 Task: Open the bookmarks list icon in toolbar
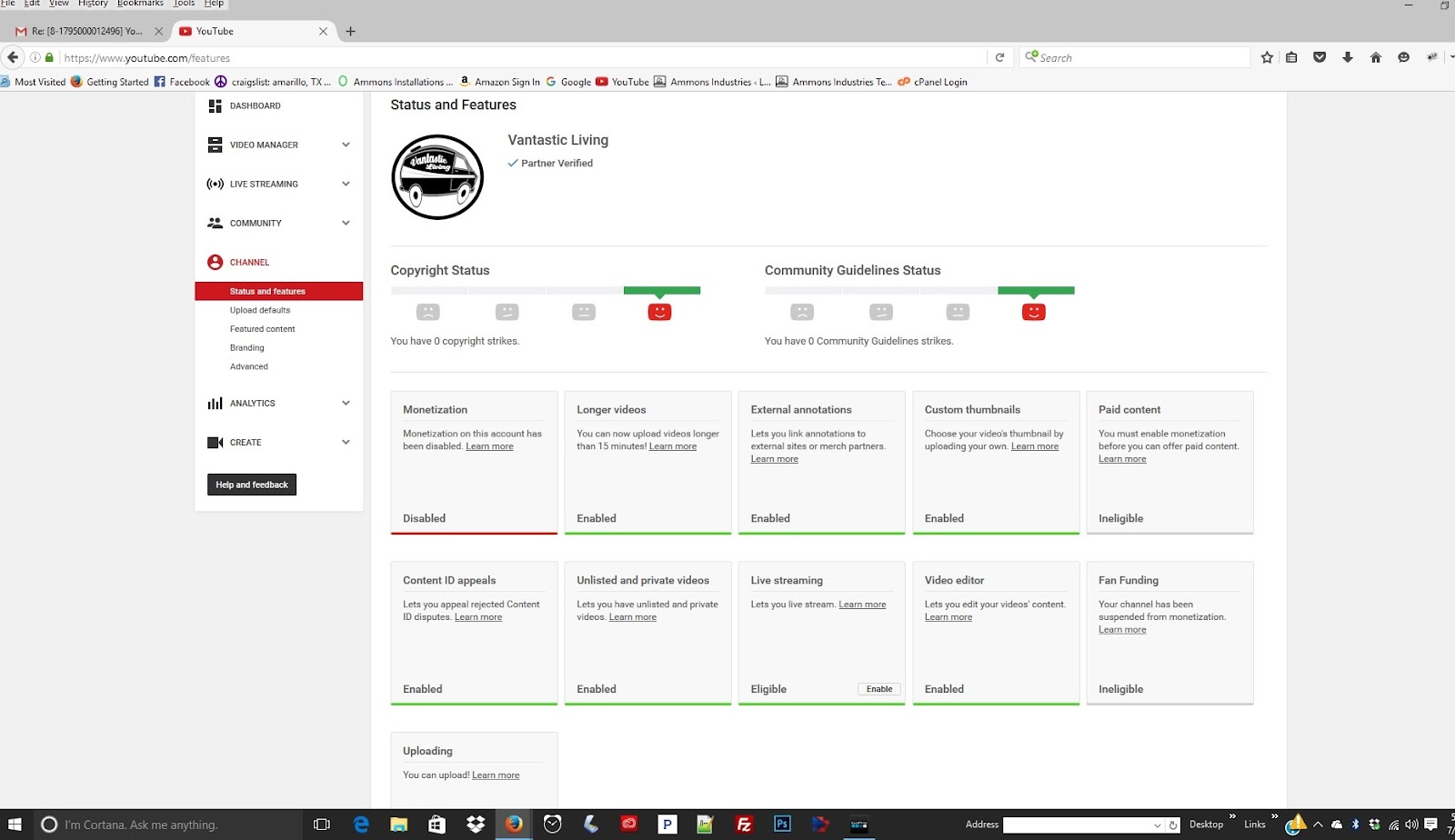click(x=1291, y=57)
